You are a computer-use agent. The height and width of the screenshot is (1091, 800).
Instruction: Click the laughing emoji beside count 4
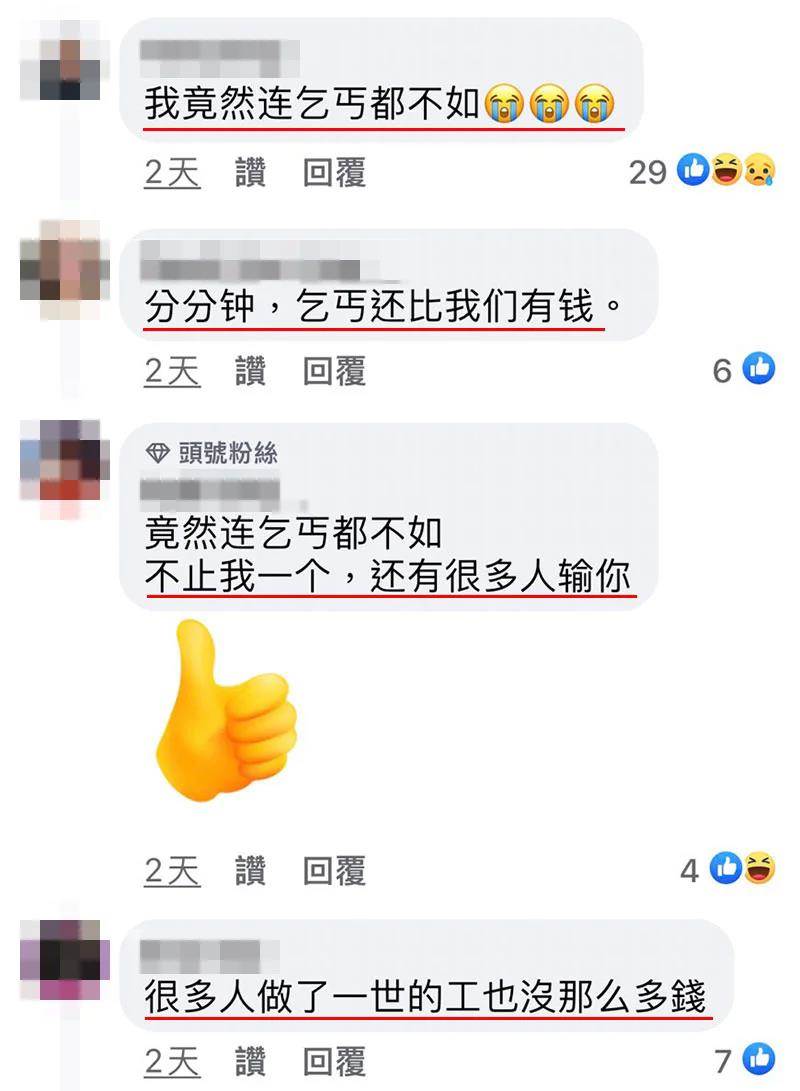(x=759, y=868)
